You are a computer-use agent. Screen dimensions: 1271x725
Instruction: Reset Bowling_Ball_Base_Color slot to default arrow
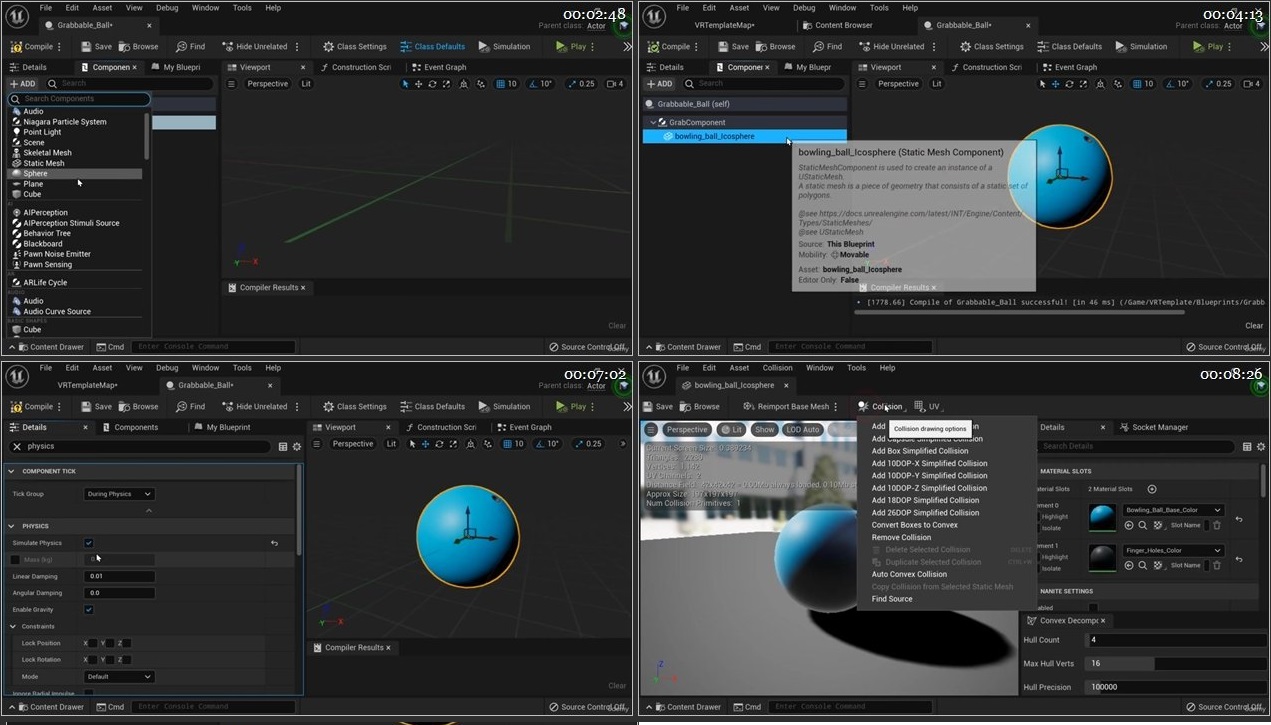click(1239, 519)
